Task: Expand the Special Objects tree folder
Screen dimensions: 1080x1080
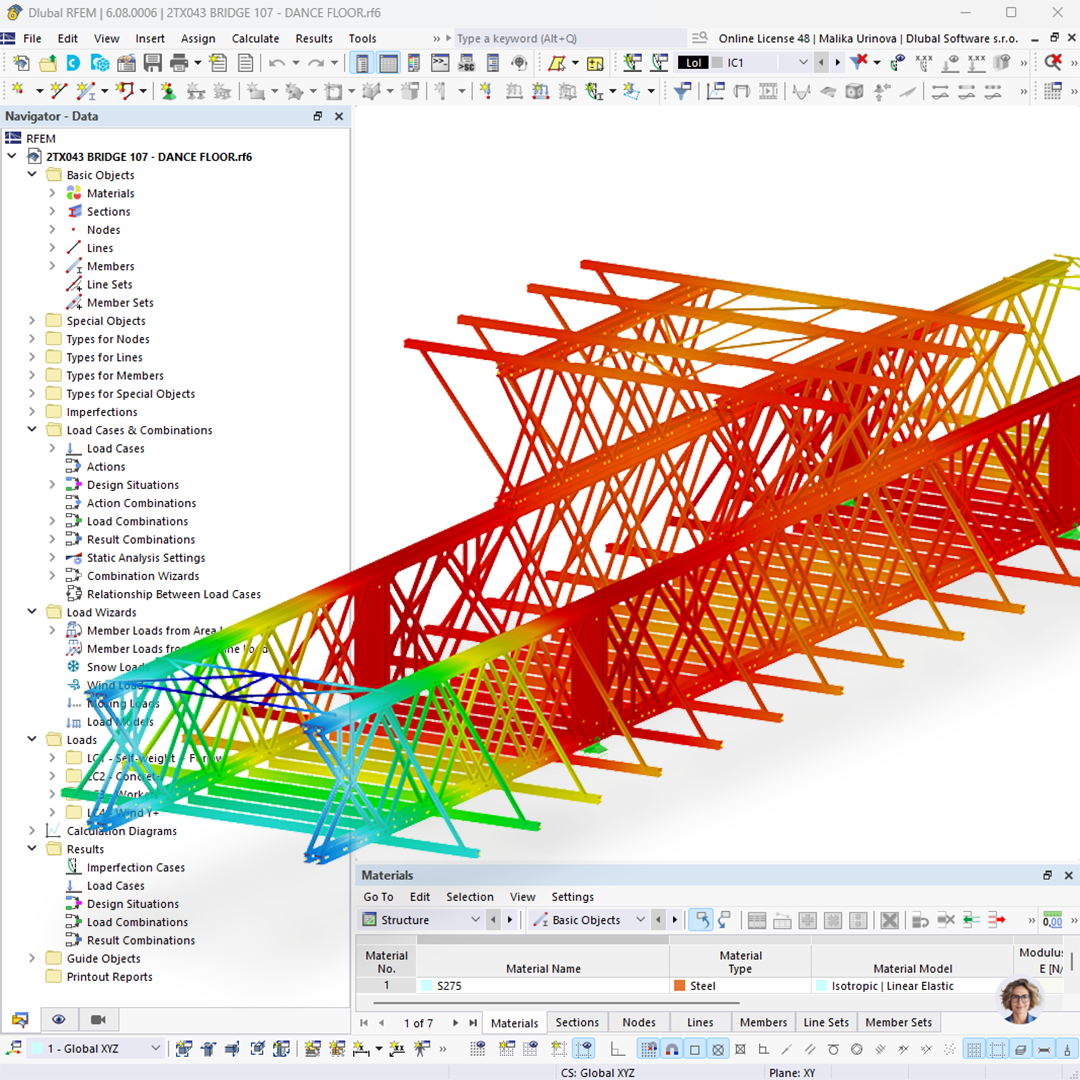Action: coord(32,320)
